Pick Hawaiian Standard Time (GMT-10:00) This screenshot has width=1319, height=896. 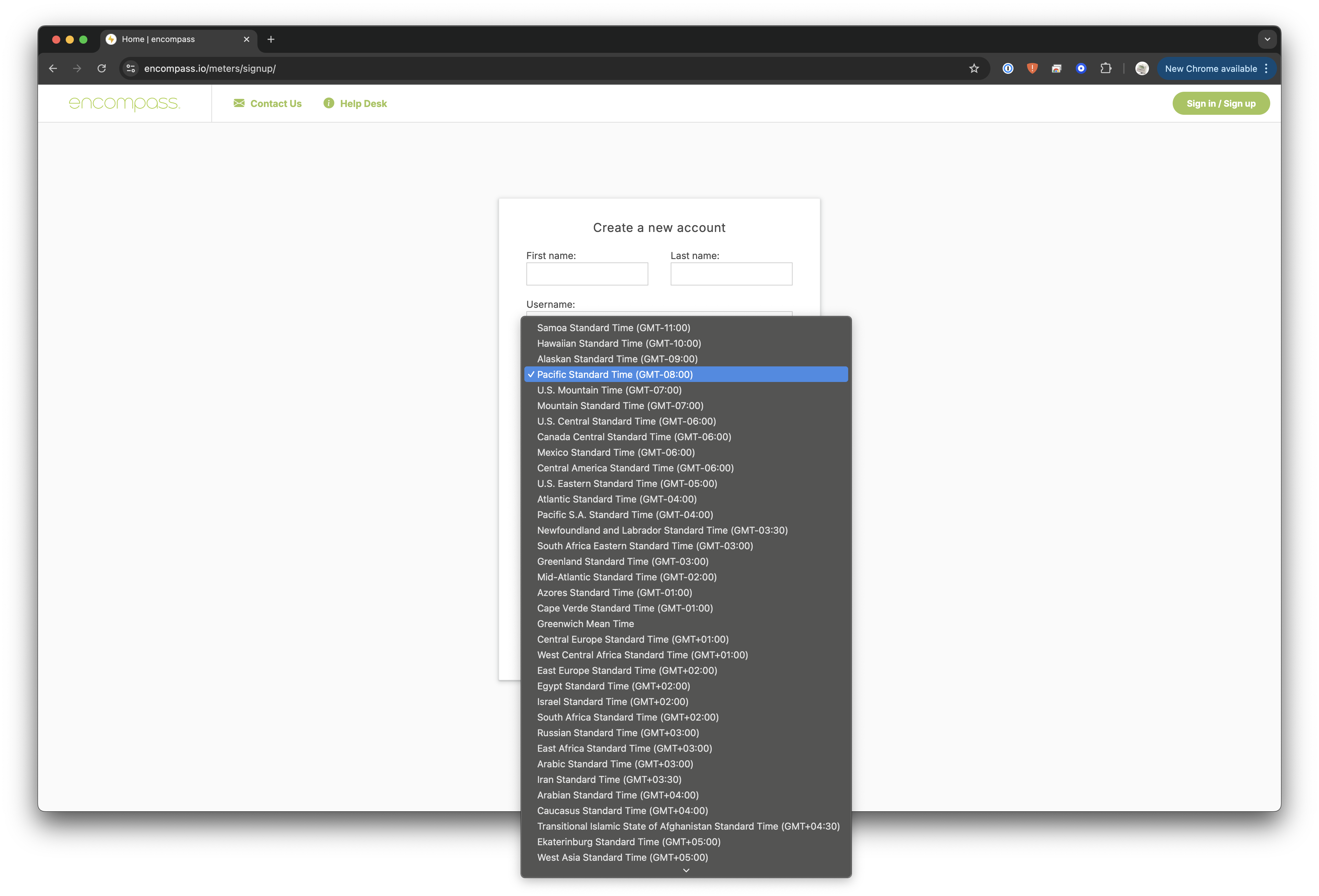tap(619, 343)
